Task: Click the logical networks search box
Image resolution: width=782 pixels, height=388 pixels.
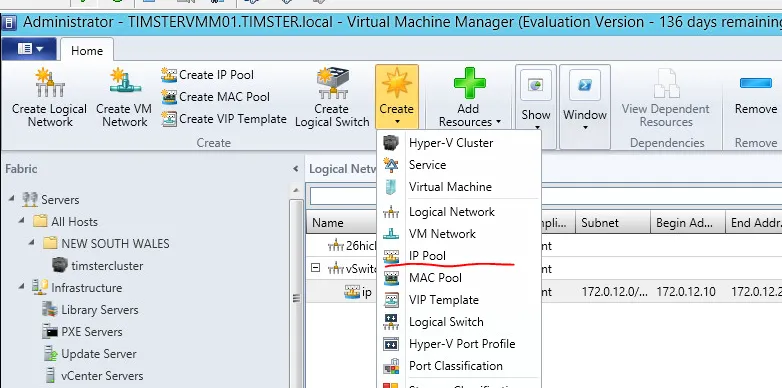Action: [546, 196]
